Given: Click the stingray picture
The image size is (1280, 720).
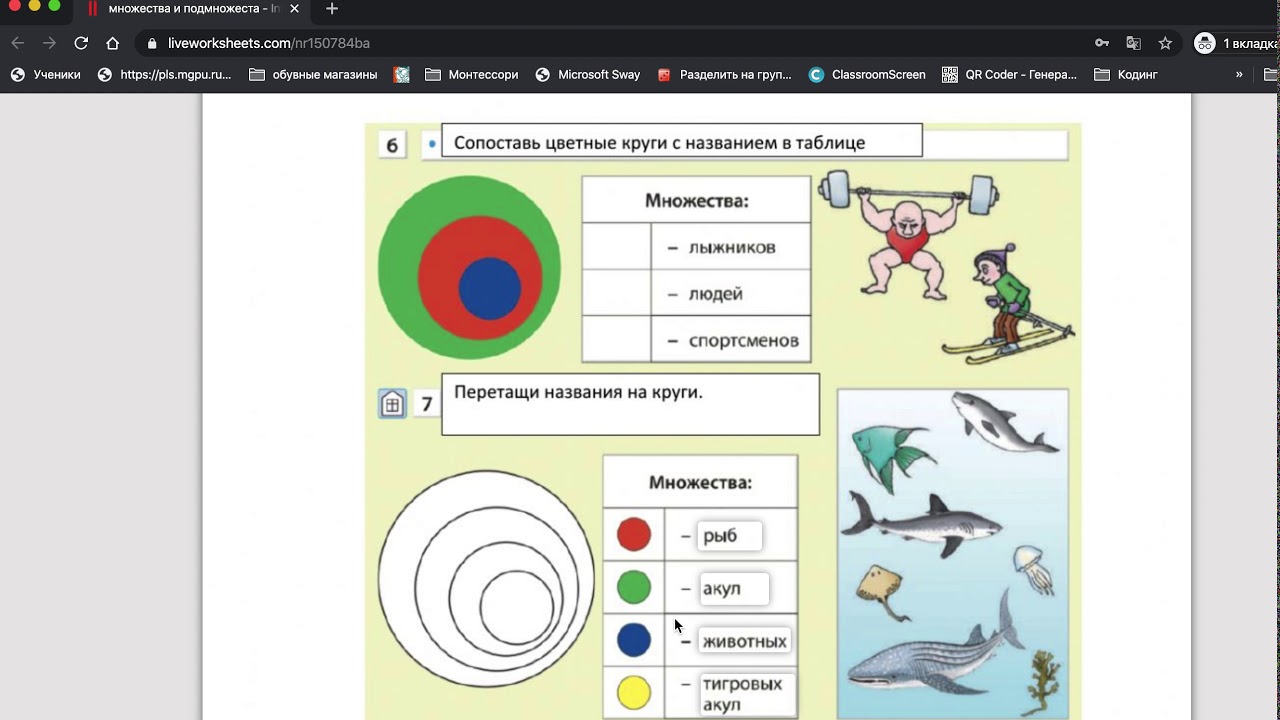Looking at the screenshot, I should [x=884, y=592].
